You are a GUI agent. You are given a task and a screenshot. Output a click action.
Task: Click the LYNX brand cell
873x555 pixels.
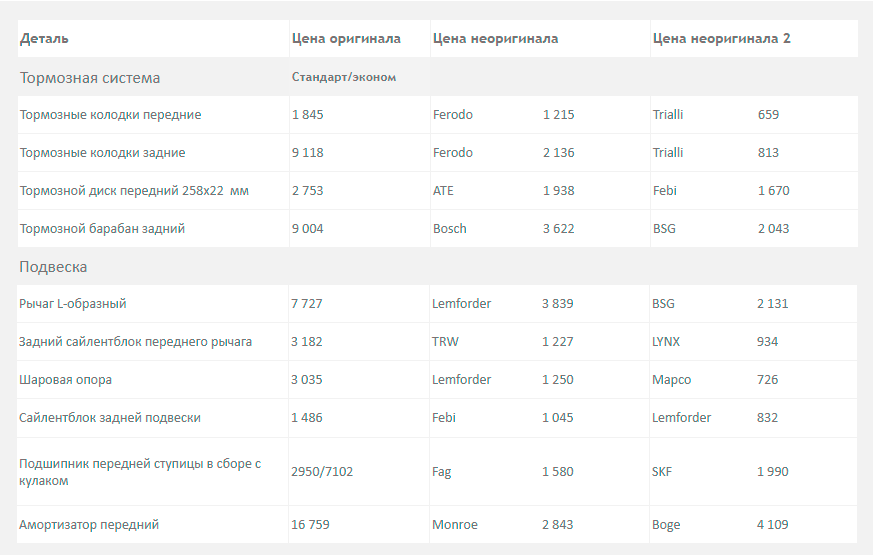(x=665, y=342)
